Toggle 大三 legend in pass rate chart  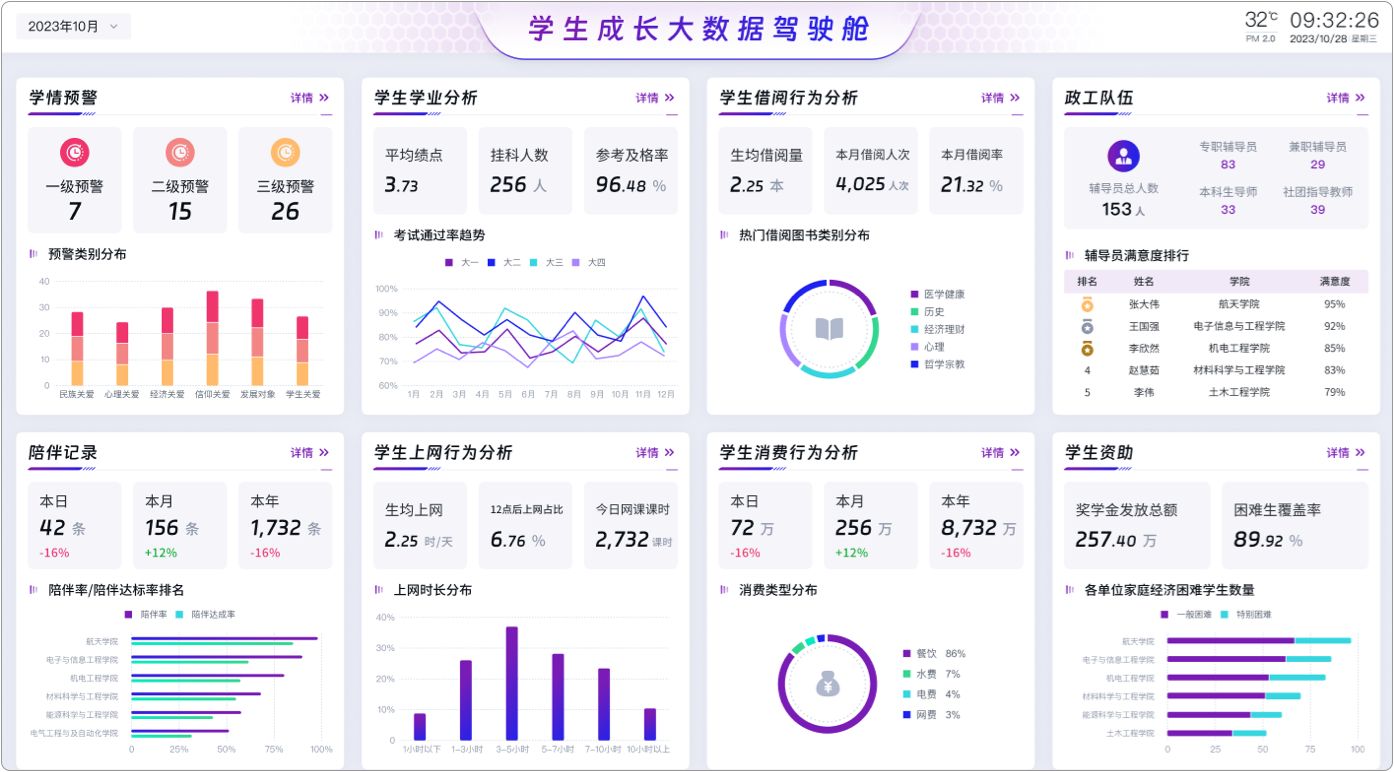pos(547,262)
